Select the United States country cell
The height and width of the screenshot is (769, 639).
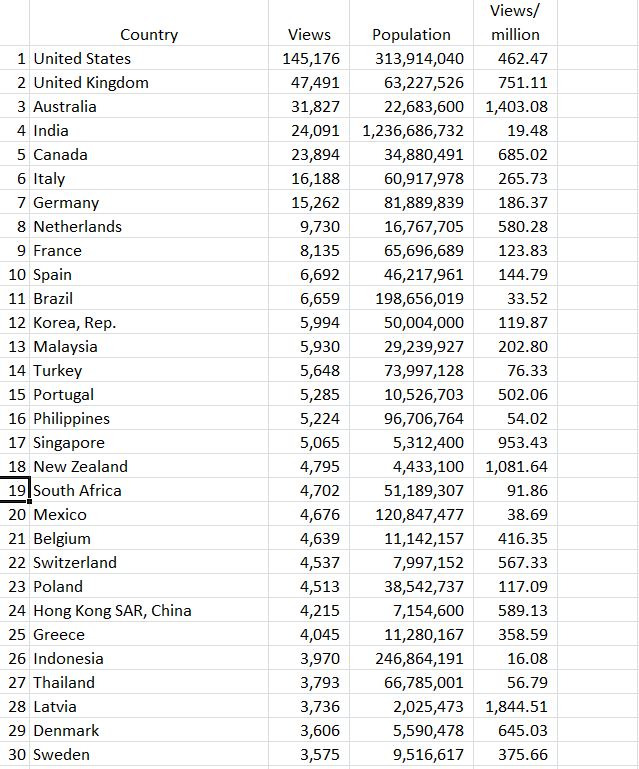coord(82,59)
